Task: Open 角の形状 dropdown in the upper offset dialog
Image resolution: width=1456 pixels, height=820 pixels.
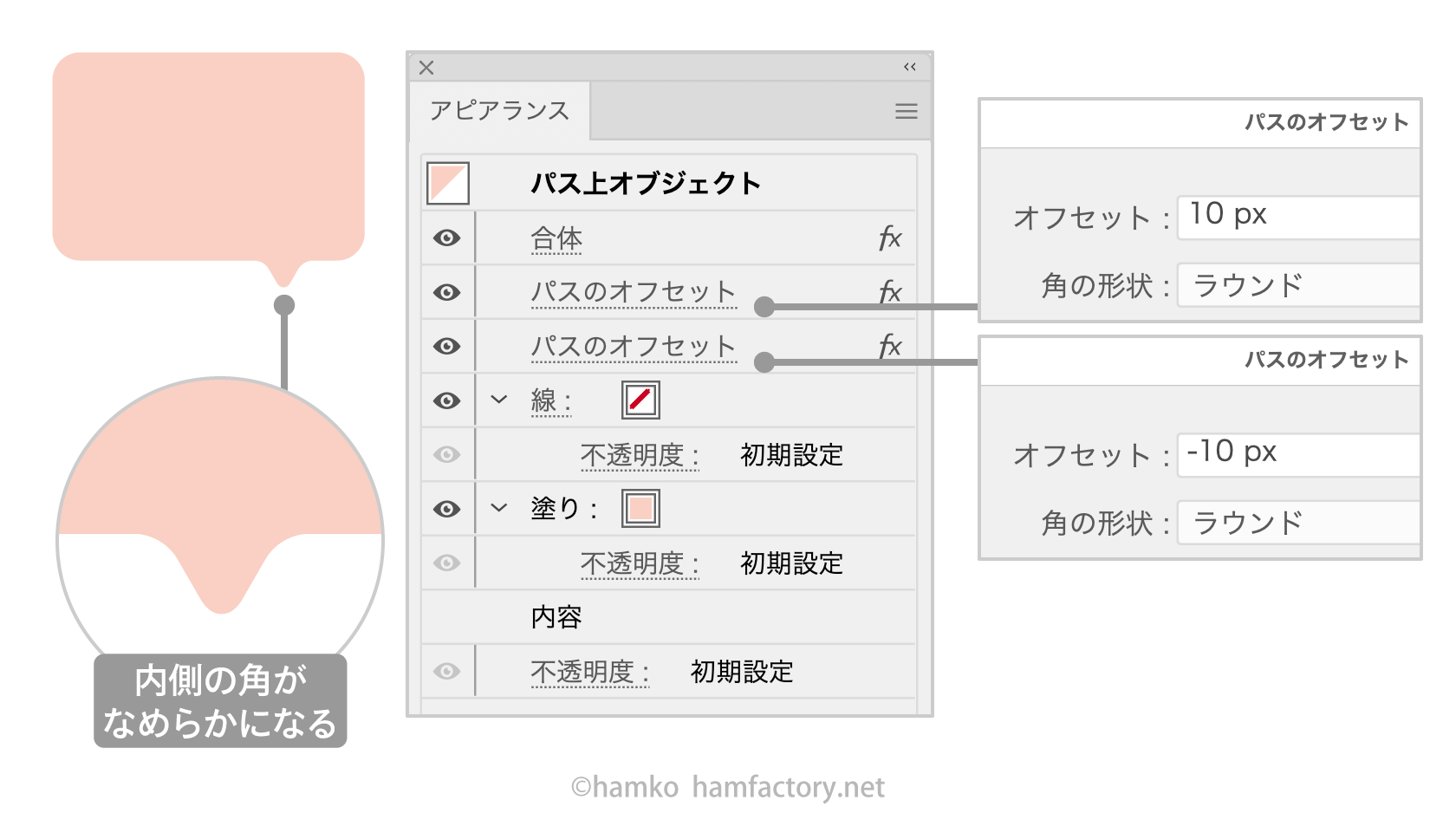Action: pyautogui.click(x=1297, y=285)
